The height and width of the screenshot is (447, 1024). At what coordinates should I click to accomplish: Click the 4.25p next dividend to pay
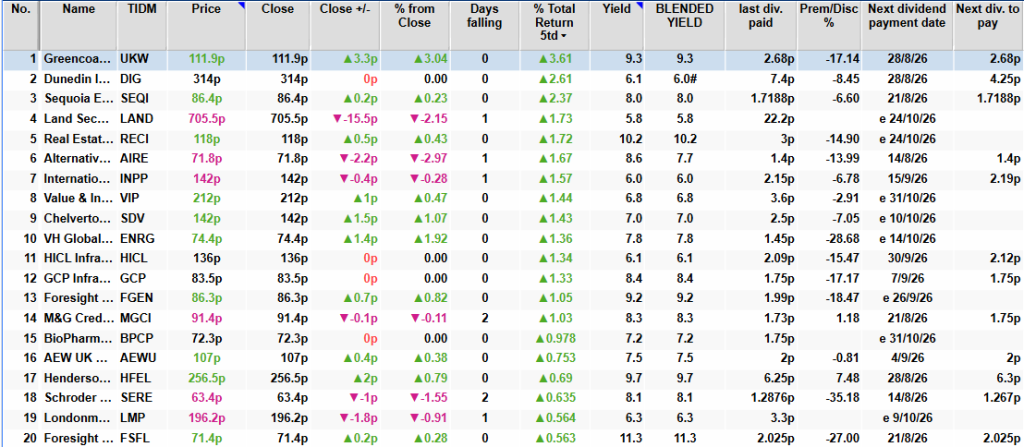pyautogui.click(x=1006, y=80)
